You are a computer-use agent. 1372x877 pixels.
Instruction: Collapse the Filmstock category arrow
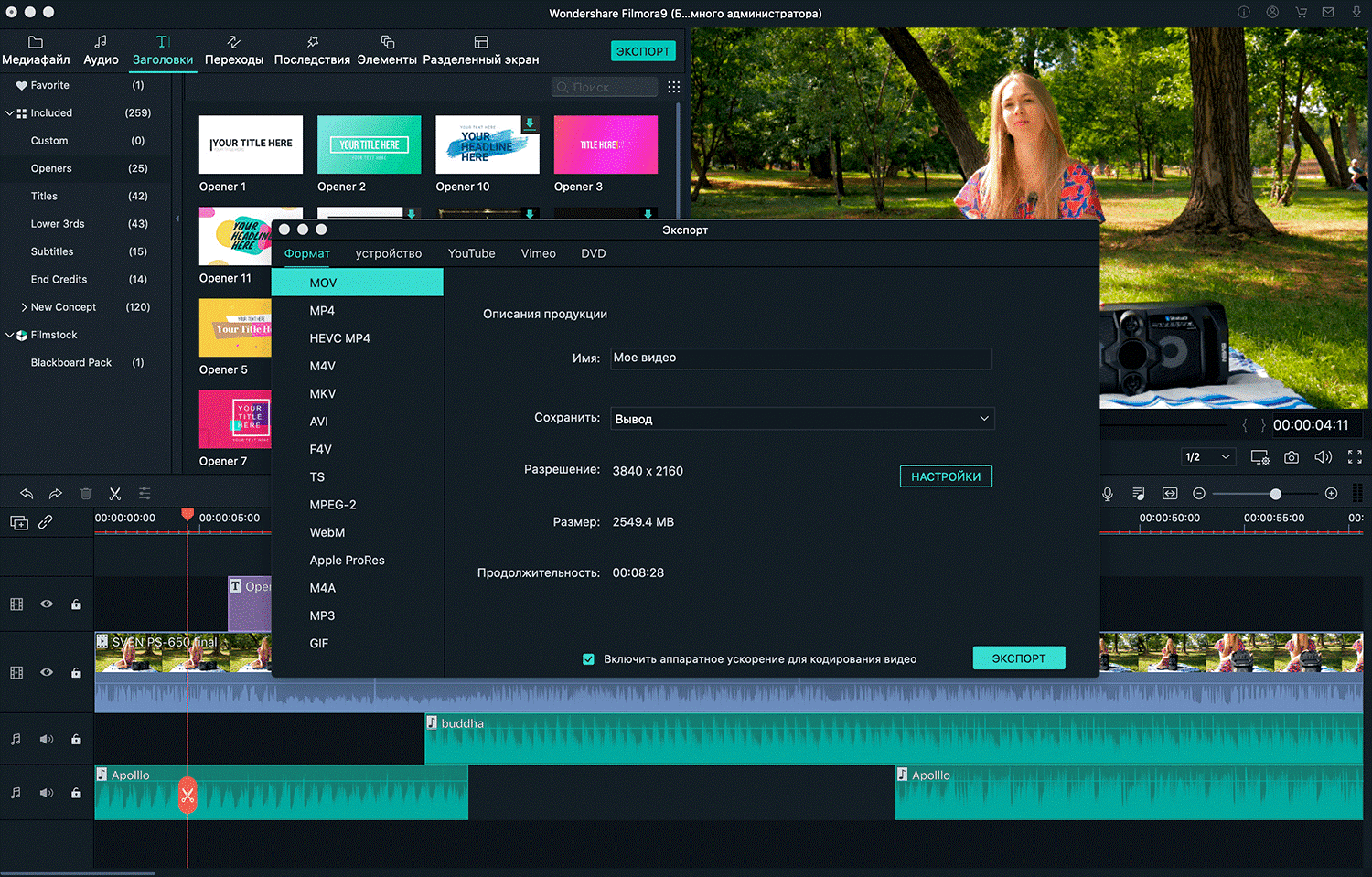pyautogui.click(x=10, y=336)
